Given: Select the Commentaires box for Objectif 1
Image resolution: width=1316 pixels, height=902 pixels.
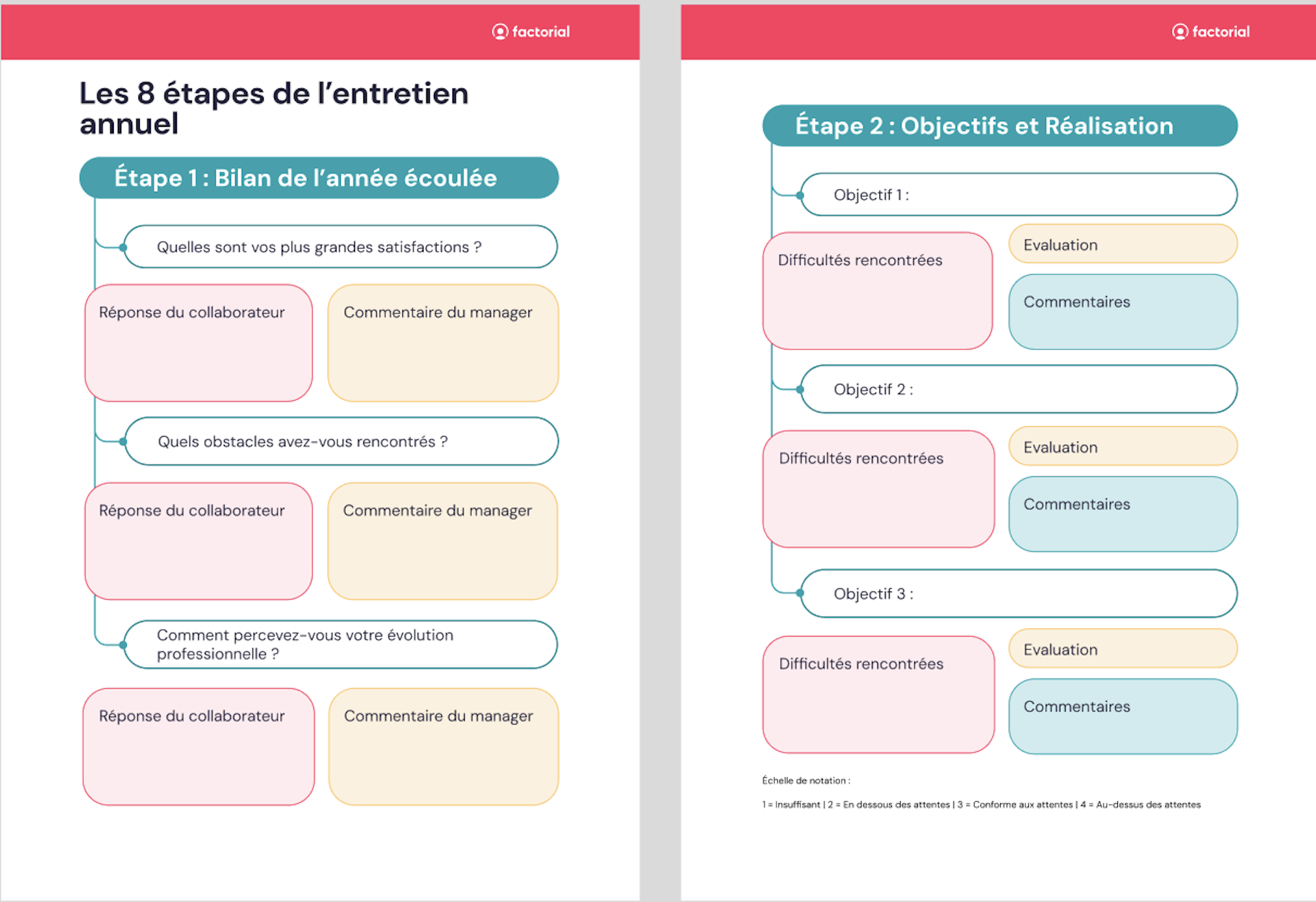Looking at the screenshot, I should click(x=1123, y=312).
